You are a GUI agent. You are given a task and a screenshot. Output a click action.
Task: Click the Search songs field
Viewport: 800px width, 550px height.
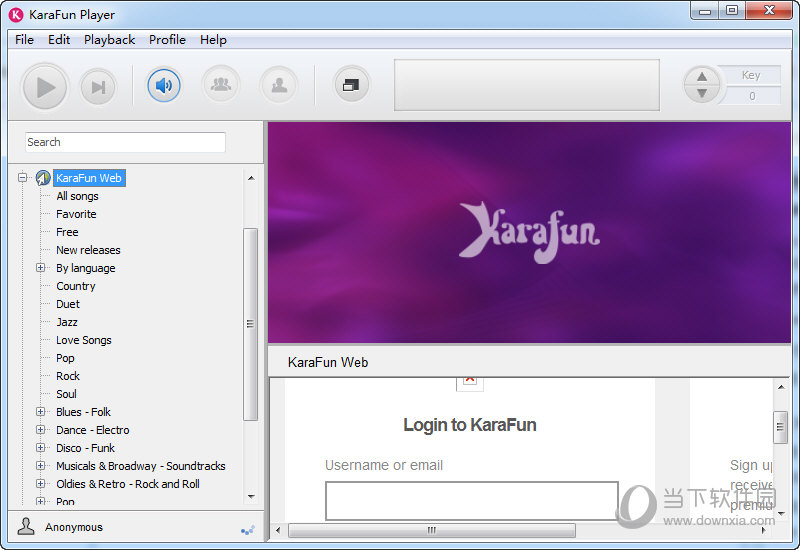(126, 142)
